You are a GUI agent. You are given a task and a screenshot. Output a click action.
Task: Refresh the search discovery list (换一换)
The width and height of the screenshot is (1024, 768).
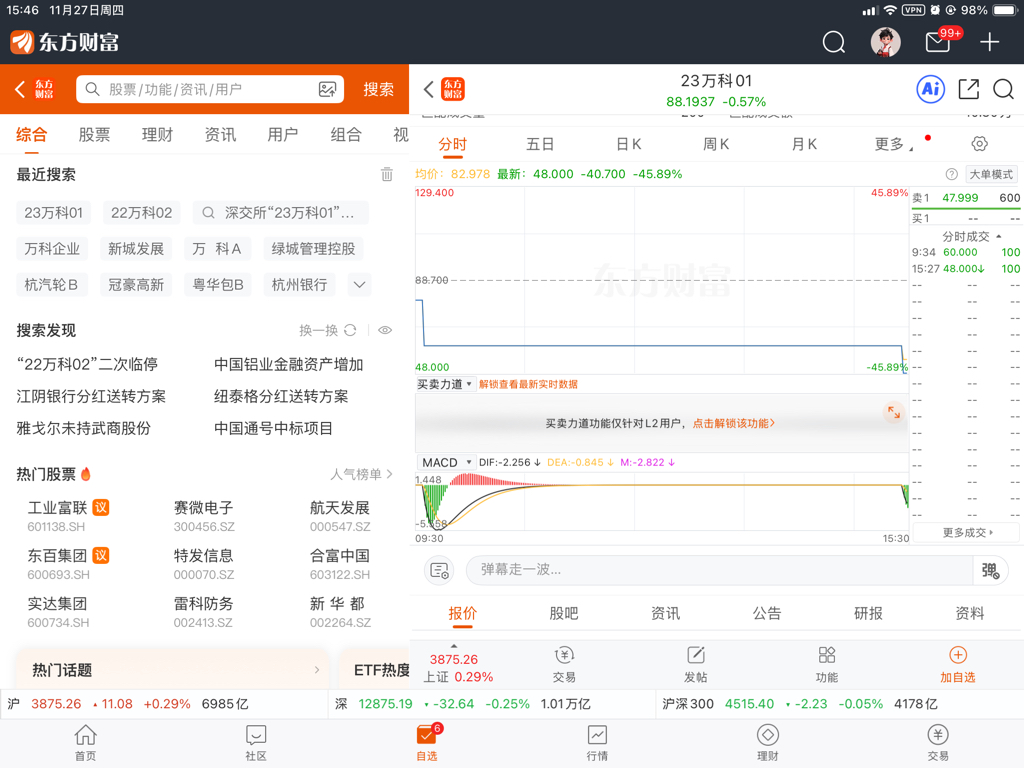click(x=328, y=330)
